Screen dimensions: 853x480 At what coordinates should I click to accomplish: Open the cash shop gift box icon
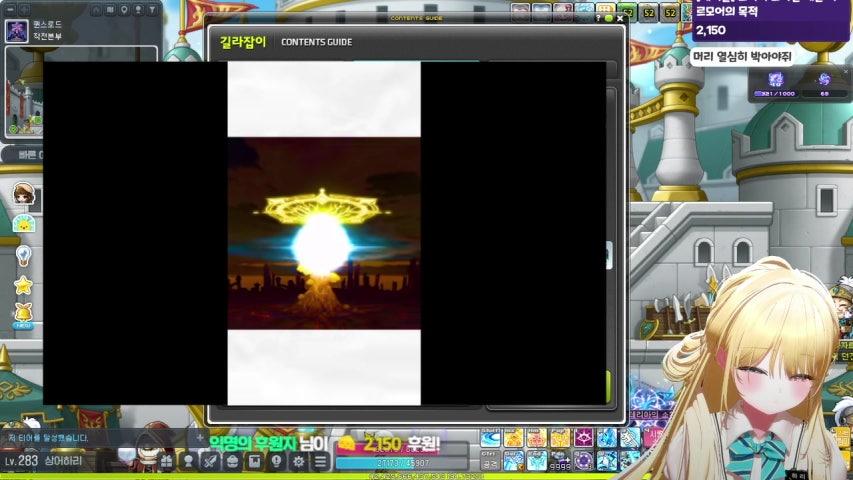pyautogui.click(x=166, y=462)
